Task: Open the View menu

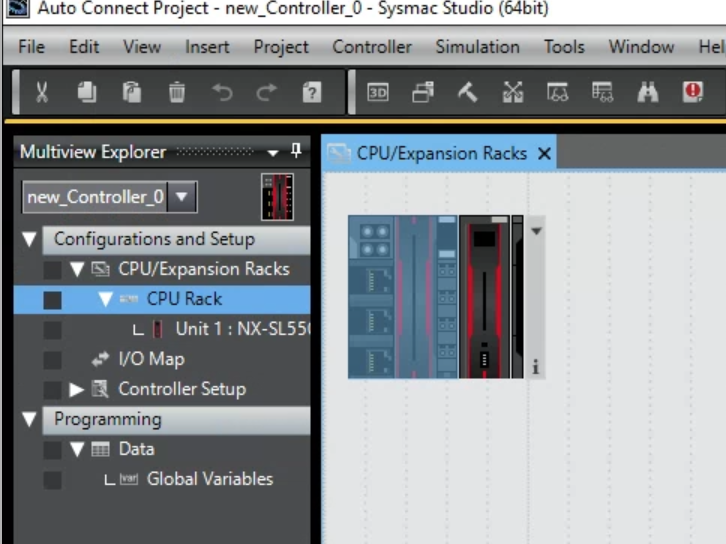Action: click(x=142, y=47)
